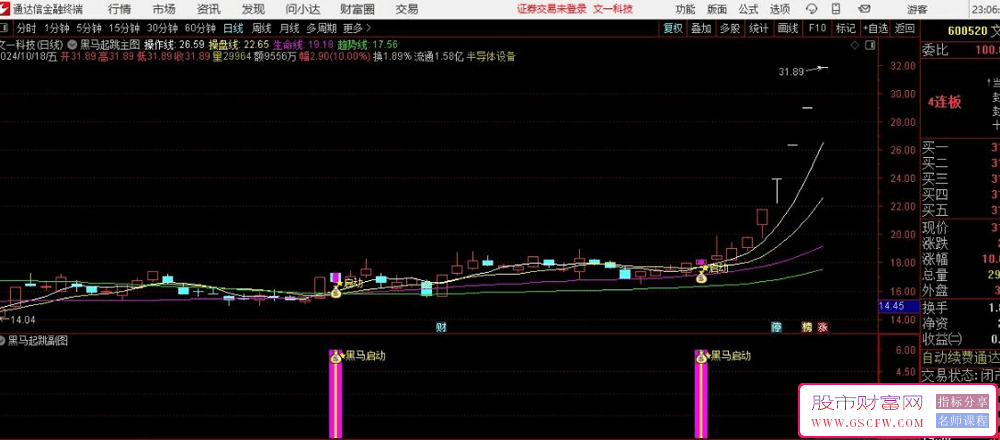
Task: Click the 31.89 high price label
Action: 791,71
